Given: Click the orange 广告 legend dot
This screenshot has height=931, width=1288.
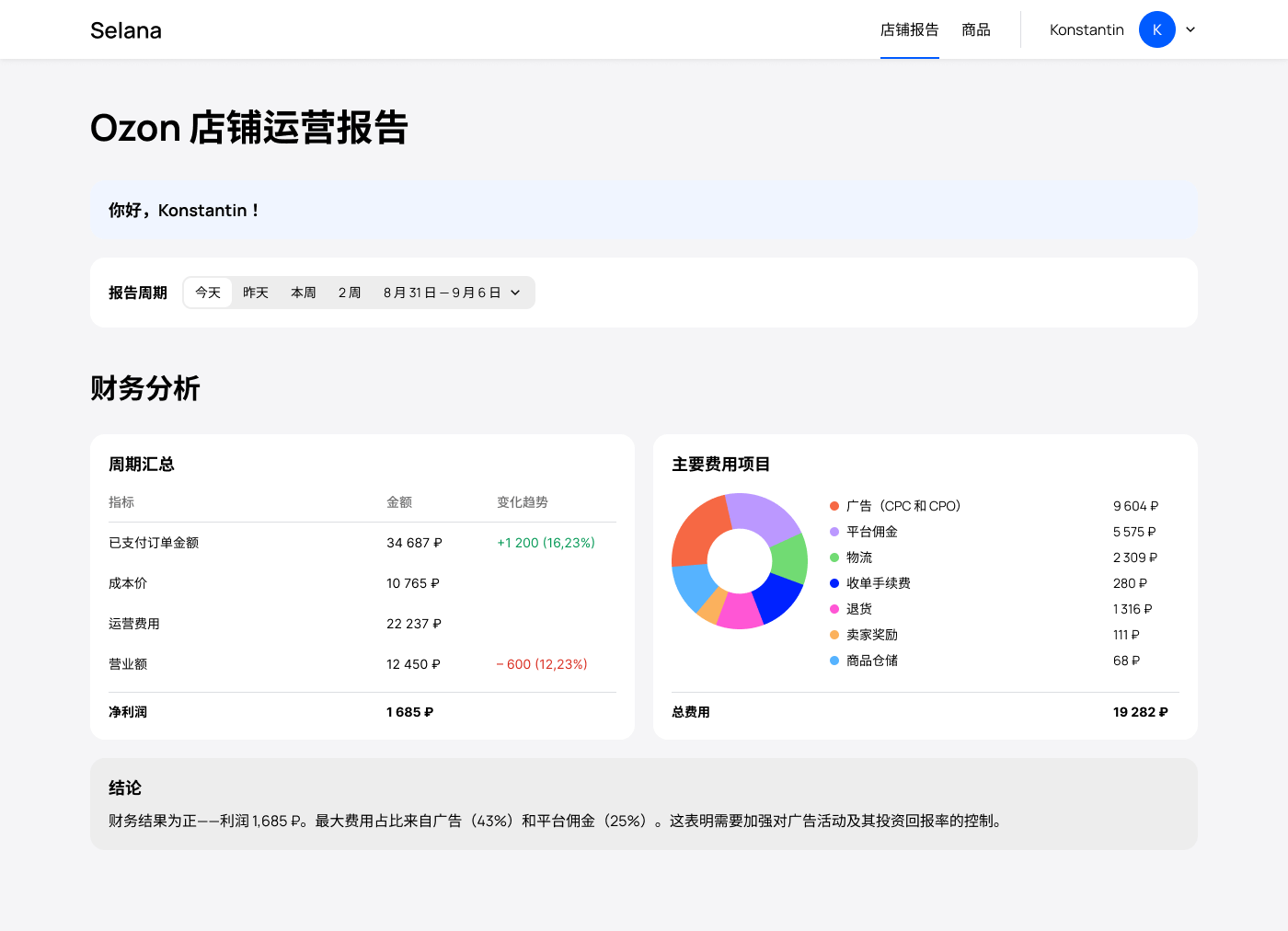Looking at the screenshot, I should pyautogui.click(x=834, y=506).
